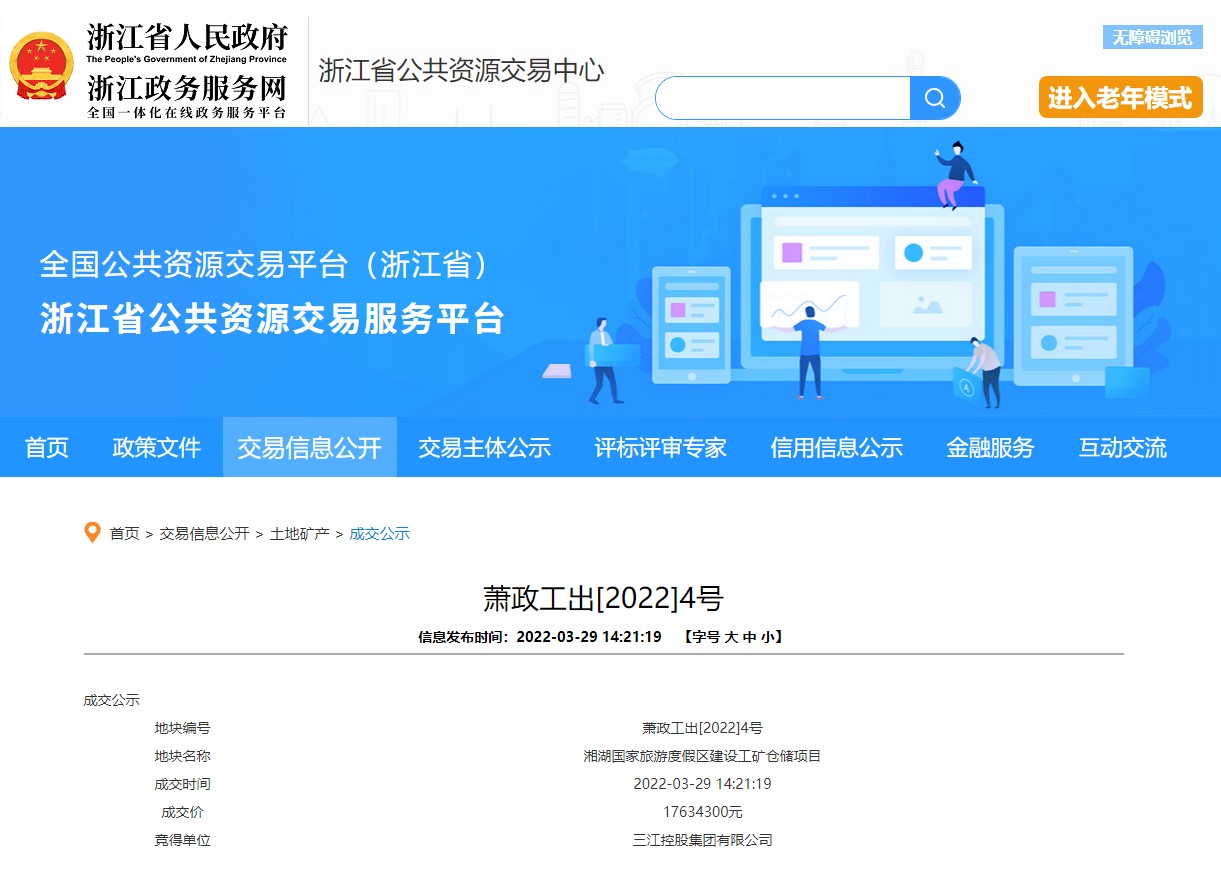Set font size to 小
This screenshot has height=885, width=1221.
(767, 637)
